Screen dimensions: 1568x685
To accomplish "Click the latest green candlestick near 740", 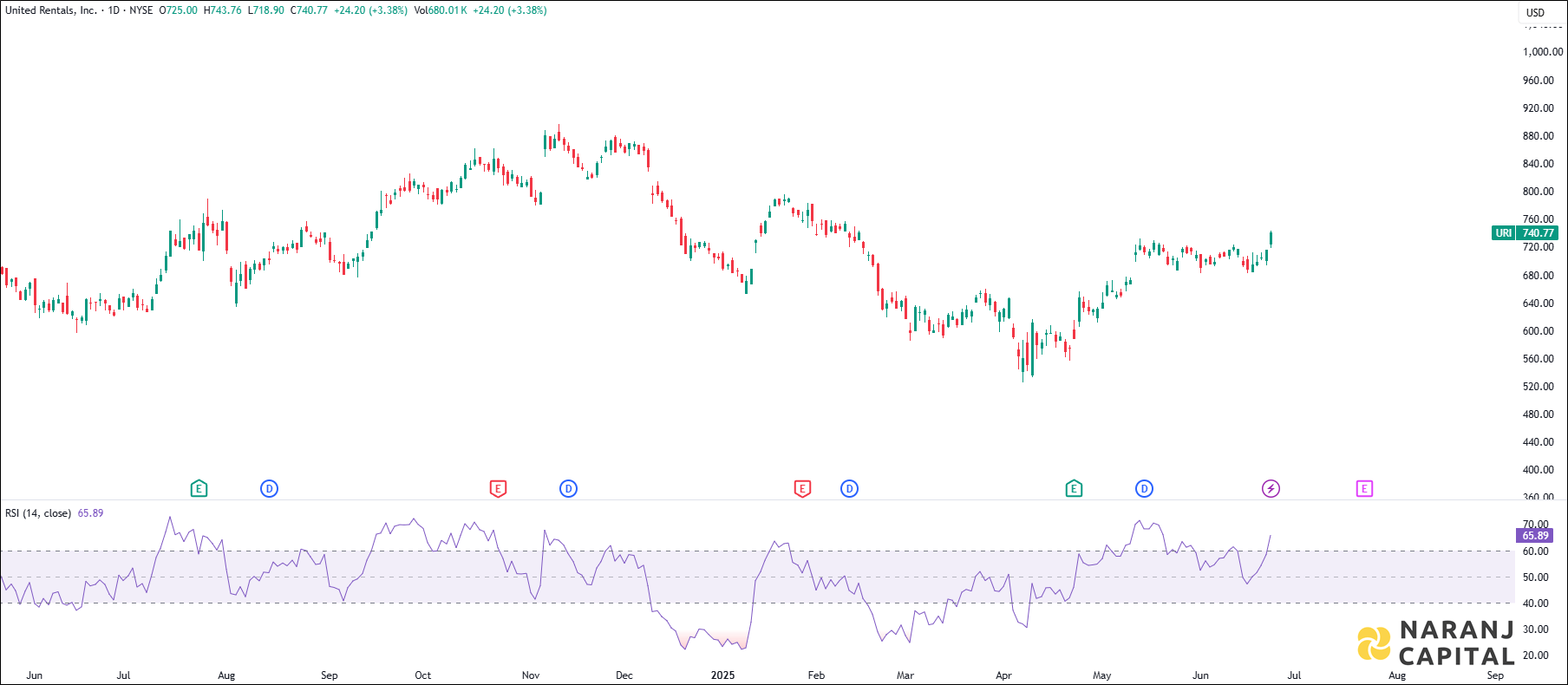I will (x=1271, y=238).
